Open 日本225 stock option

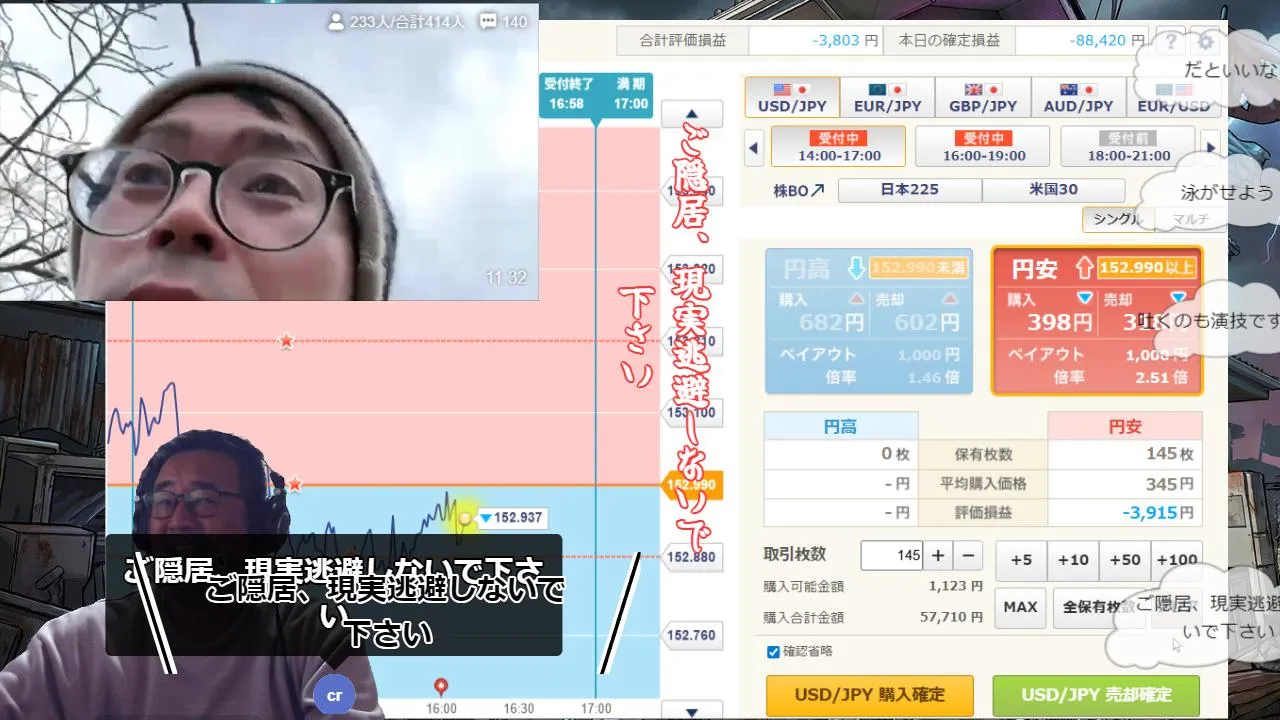coord(910,190)
